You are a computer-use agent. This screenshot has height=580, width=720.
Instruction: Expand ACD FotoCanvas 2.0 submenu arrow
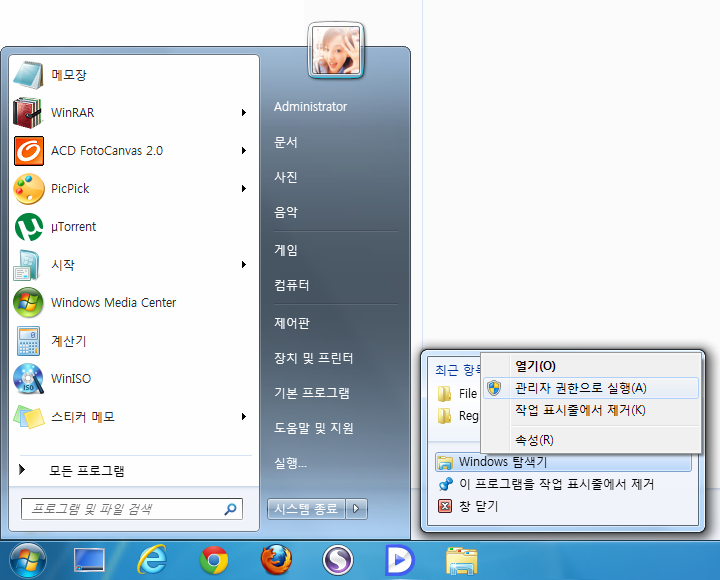coord(243,151)
